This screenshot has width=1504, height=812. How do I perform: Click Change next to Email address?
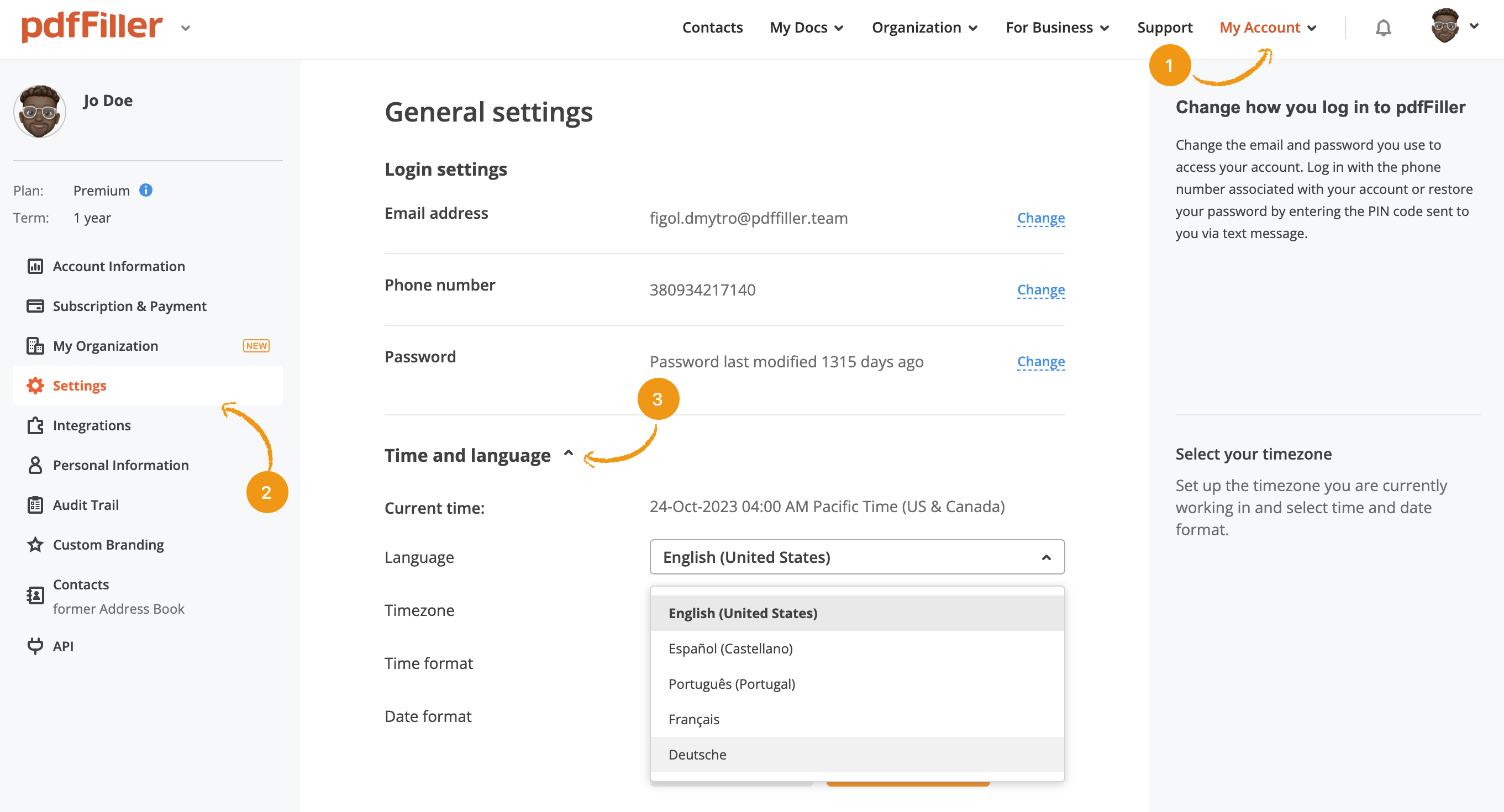click(1040, 218)
